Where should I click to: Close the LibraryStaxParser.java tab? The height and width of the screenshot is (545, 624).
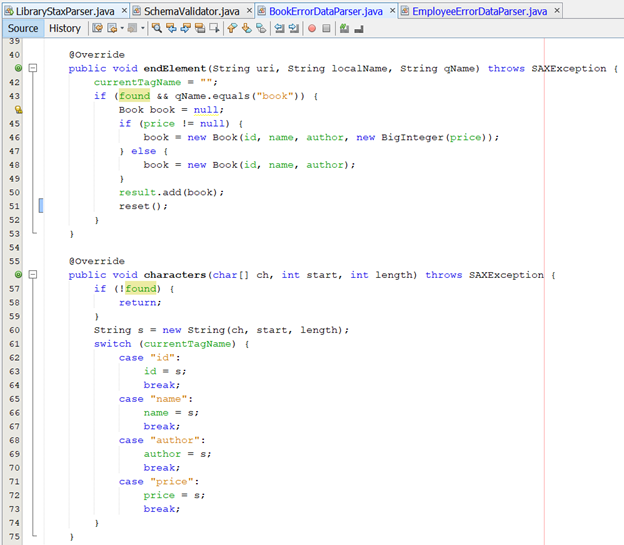coord(125,11)
